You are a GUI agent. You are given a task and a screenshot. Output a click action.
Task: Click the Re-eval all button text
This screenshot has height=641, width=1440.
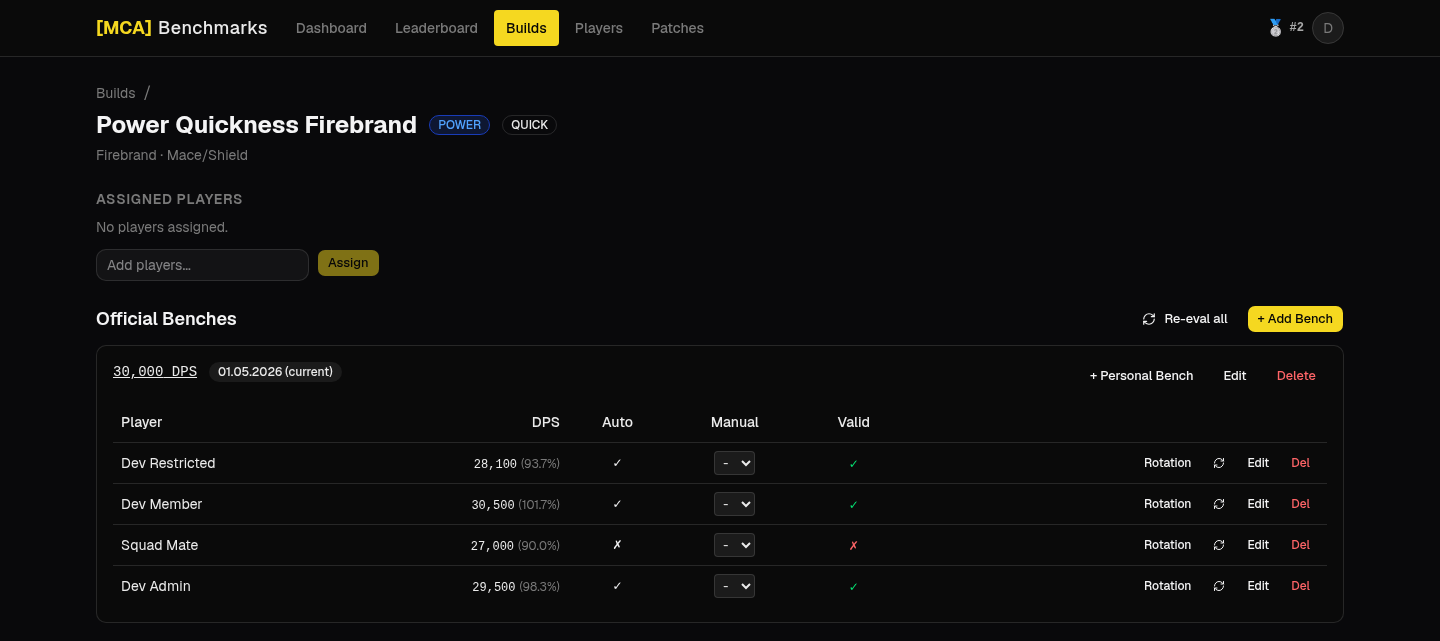pyautogui.click(x=1196, y=319)
